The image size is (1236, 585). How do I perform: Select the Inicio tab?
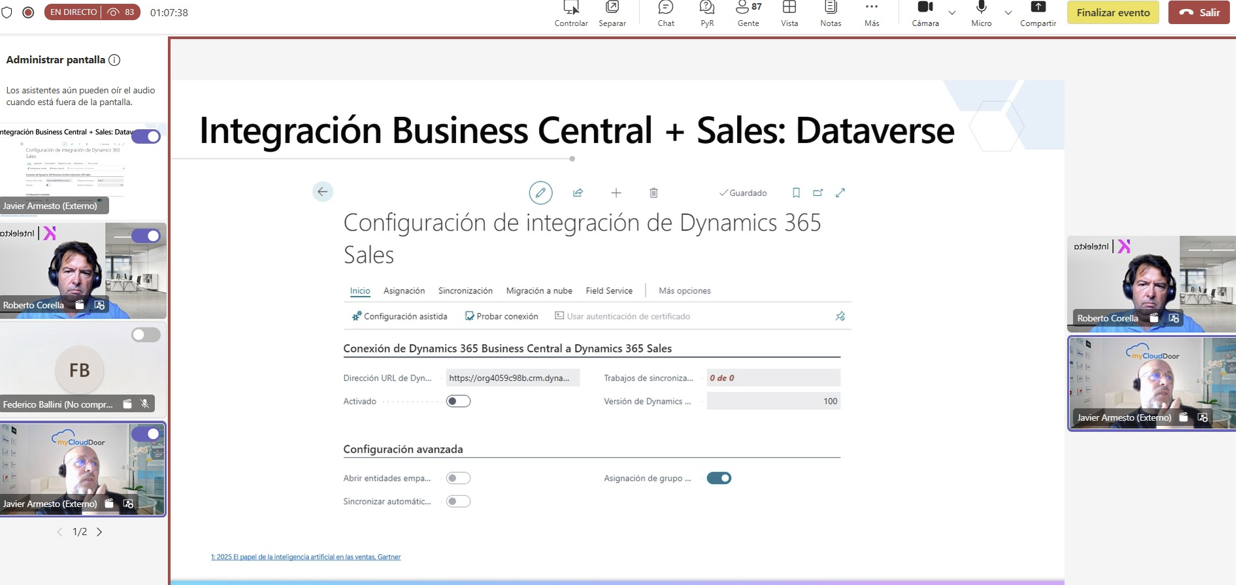[x=360, y=291]
